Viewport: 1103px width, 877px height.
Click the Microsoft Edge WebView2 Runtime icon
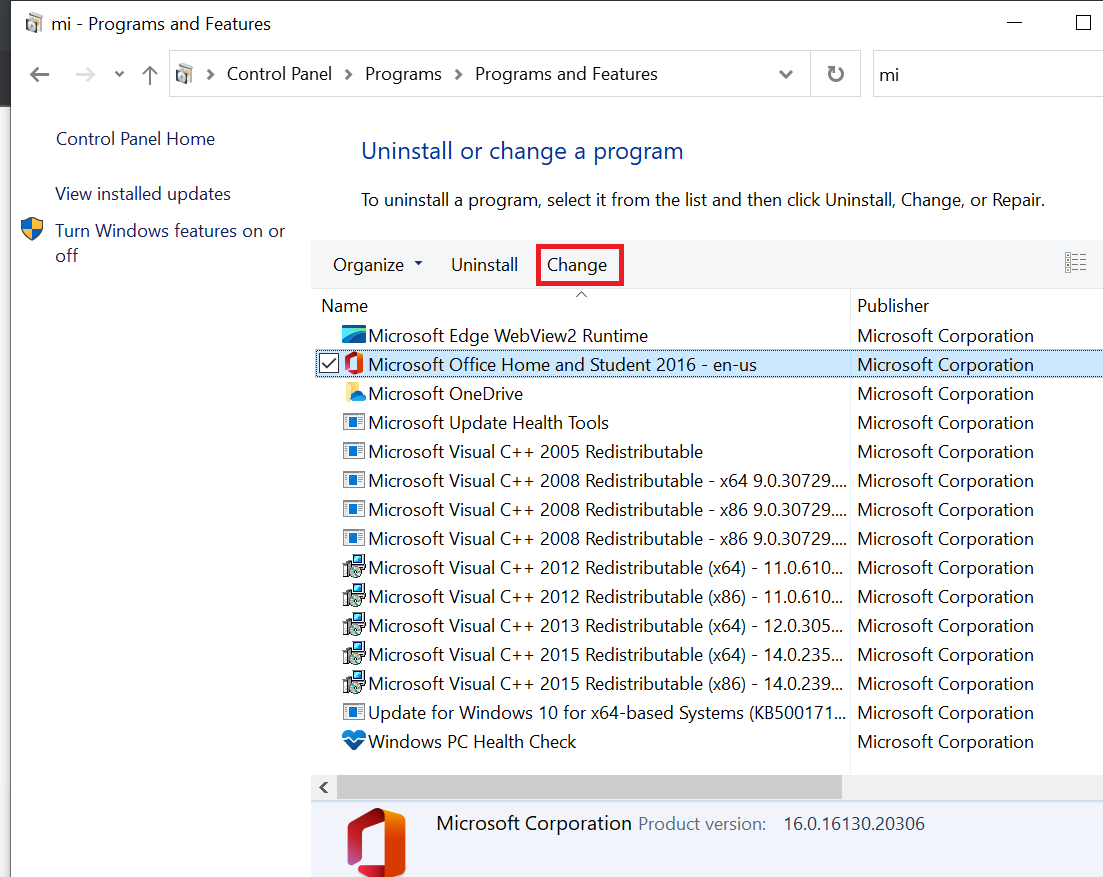click(354, 335)
